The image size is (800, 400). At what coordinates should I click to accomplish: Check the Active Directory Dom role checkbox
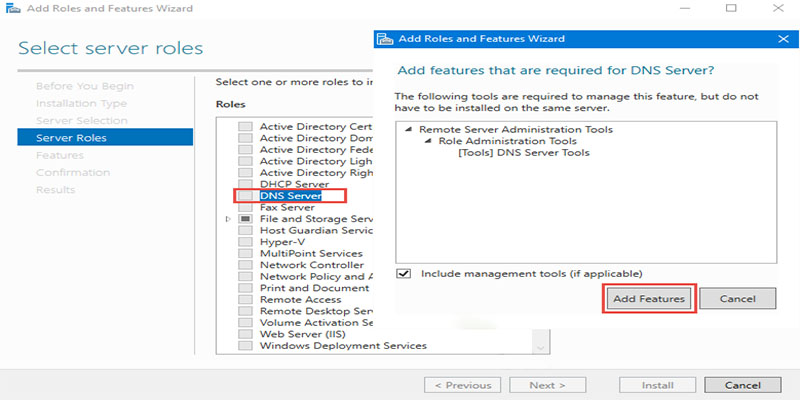[245, 138]
